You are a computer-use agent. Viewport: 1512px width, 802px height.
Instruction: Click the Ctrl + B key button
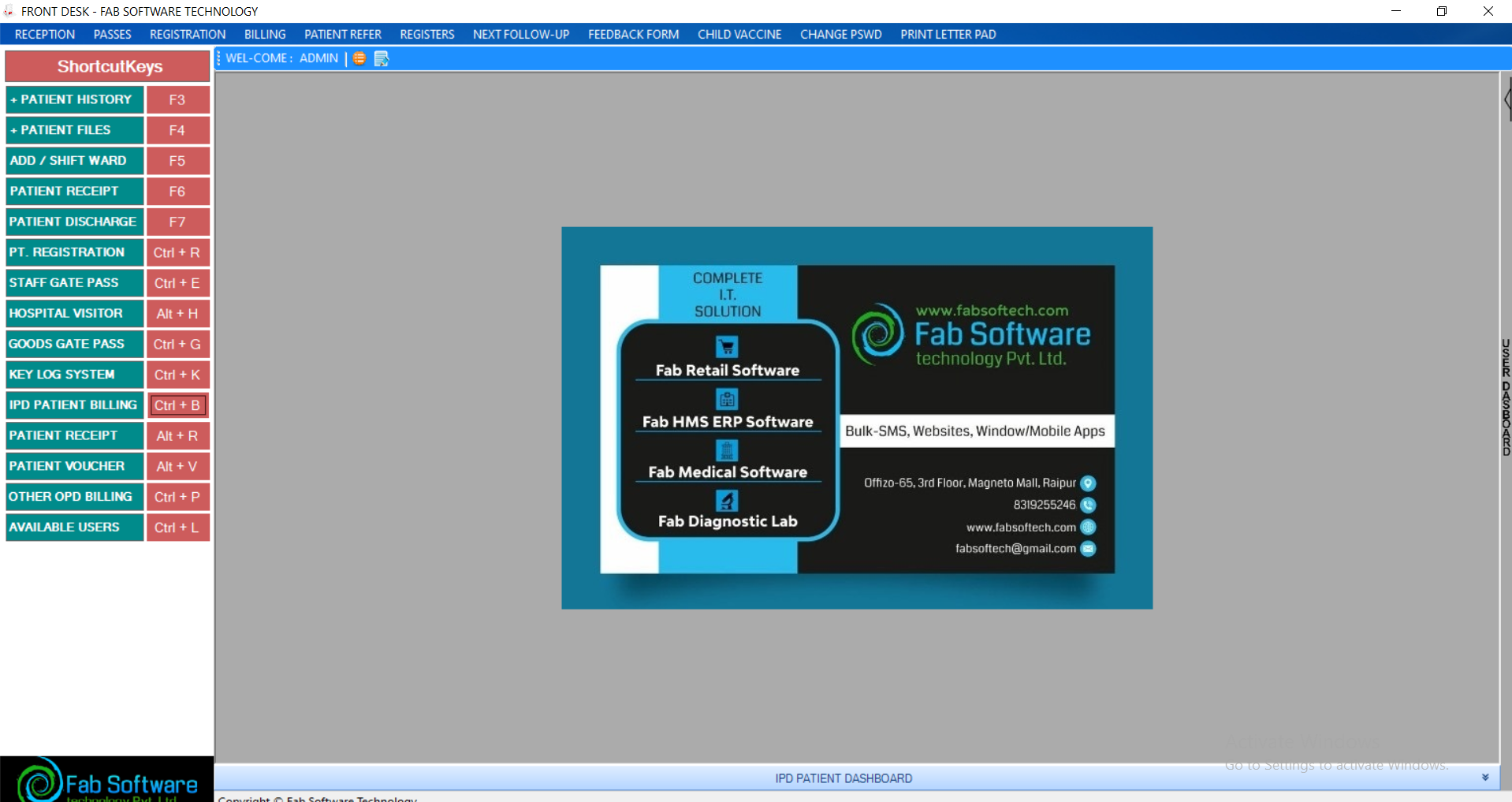177,405
